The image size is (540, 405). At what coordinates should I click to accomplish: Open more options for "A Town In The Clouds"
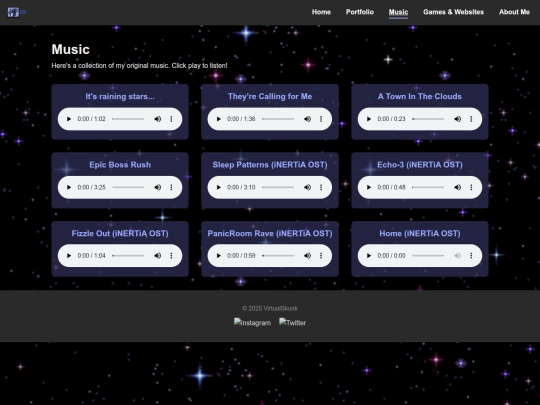click(471, 119)
